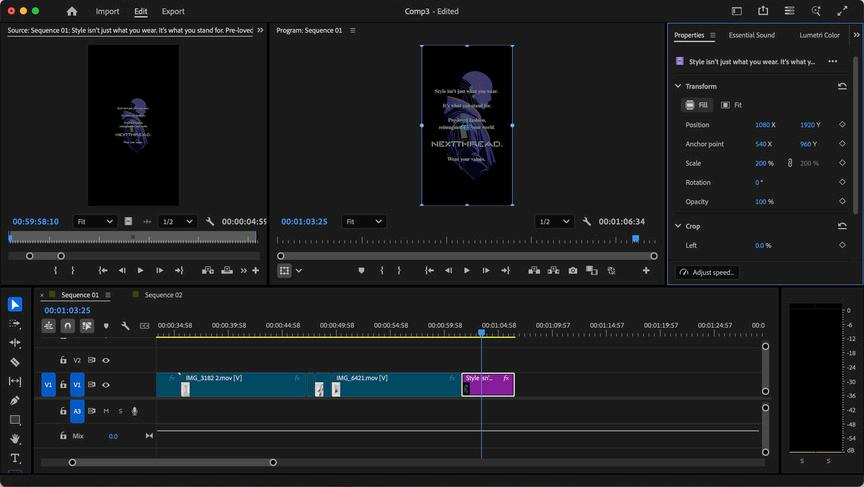Mute audio track A3
This screenshot has height=487, width=864.
[x=106, y=411]
